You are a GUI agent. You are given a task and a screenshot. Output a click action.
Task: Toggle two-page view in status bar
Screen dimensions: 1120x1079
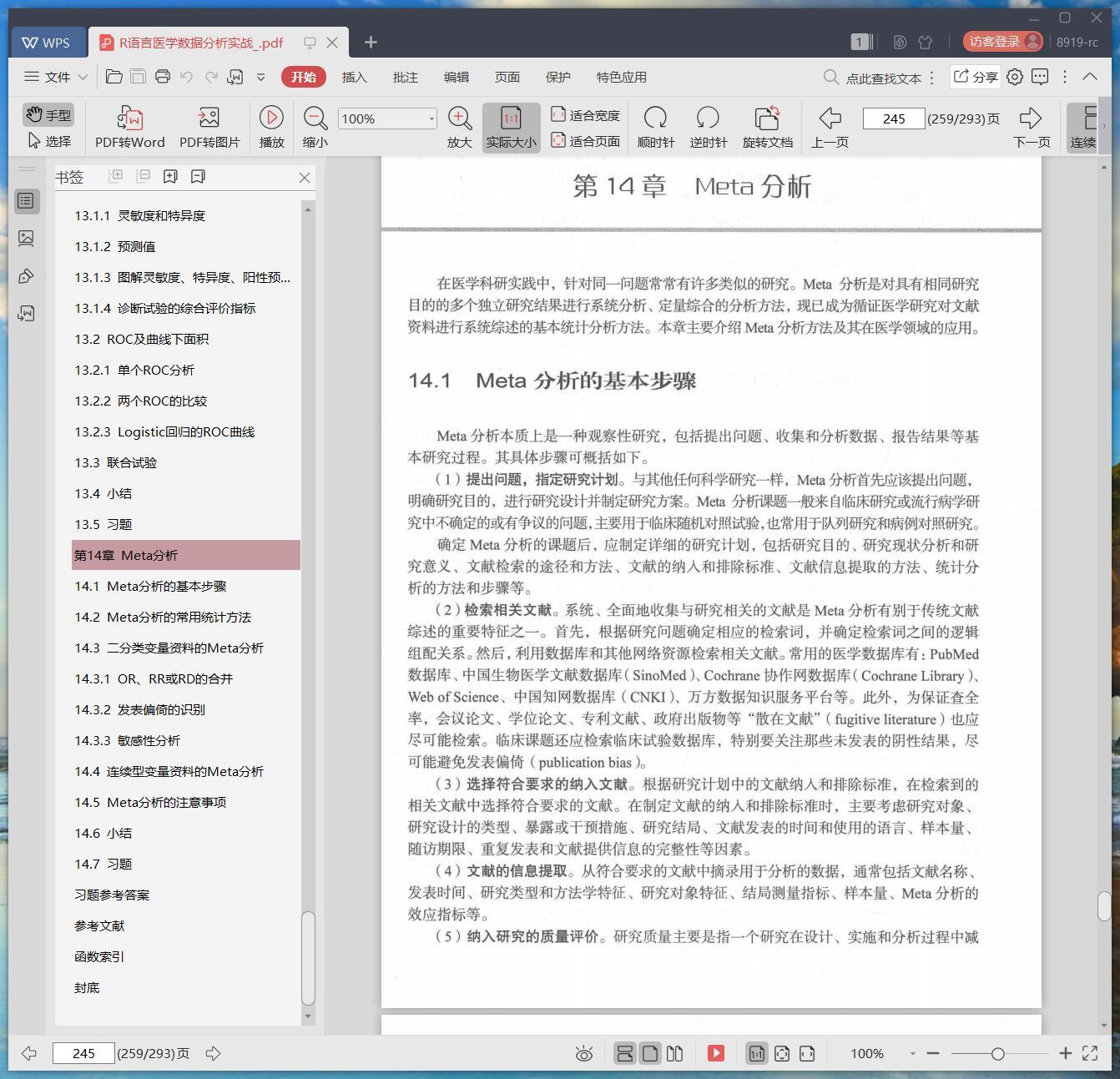click(x=675, y=1054)
